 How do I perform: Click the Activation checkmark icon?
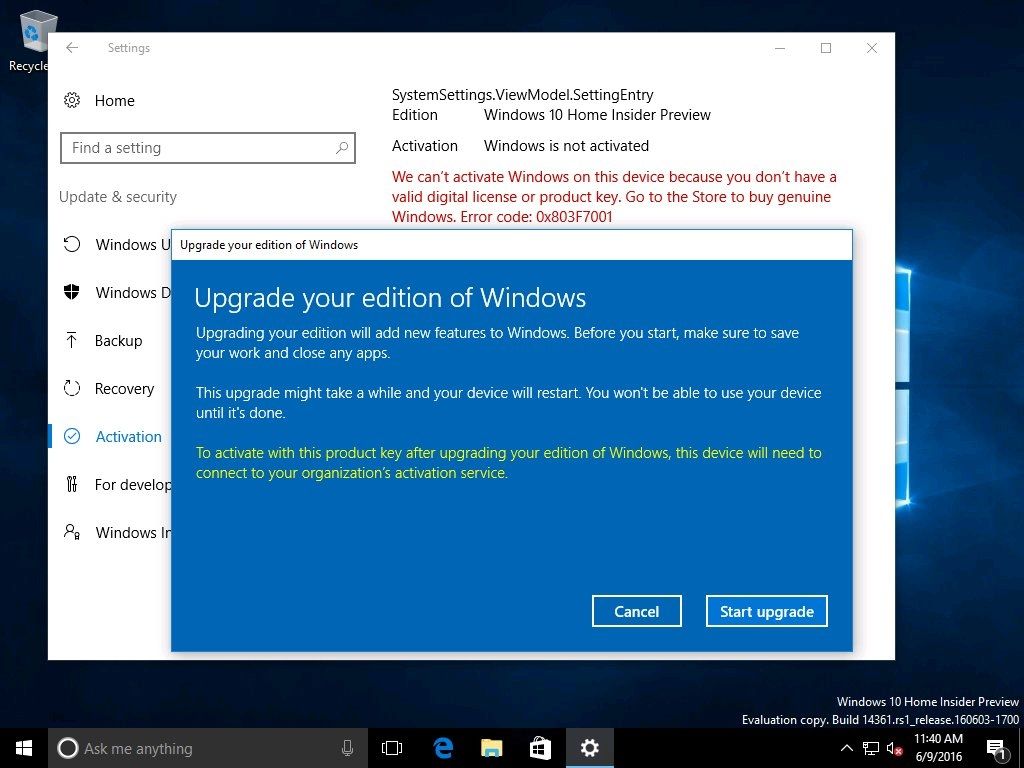72,436
